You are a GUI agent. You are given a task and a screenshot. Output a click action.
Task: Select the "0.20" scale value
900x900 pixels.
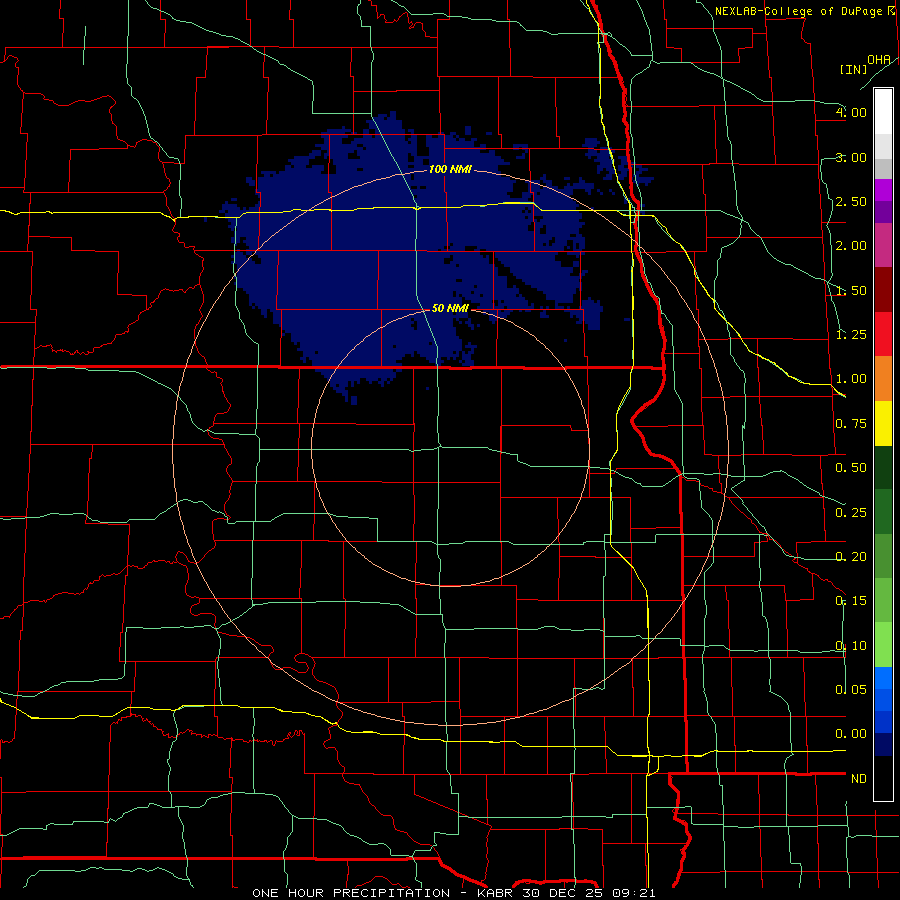point(851,557)
